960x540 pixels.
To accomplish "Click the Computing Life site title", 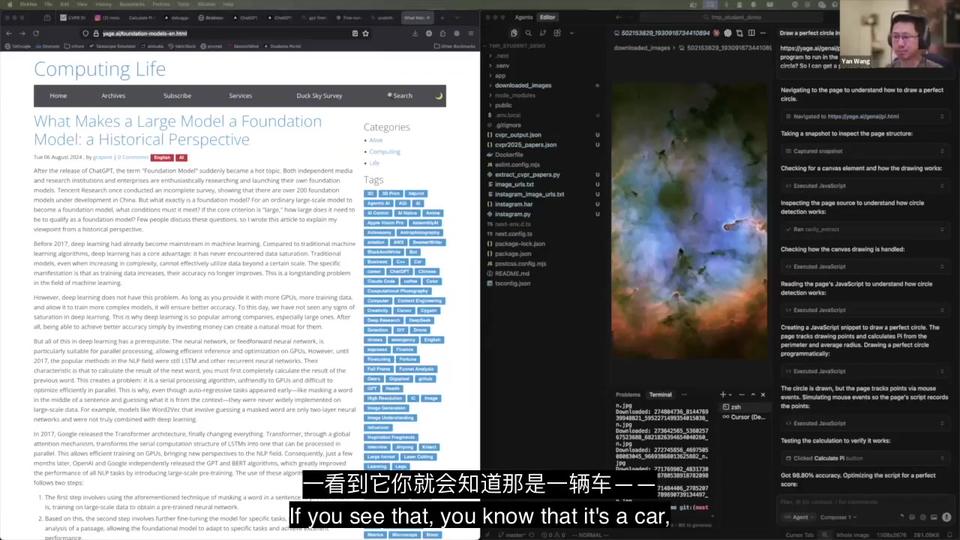I will coord(100,69).
